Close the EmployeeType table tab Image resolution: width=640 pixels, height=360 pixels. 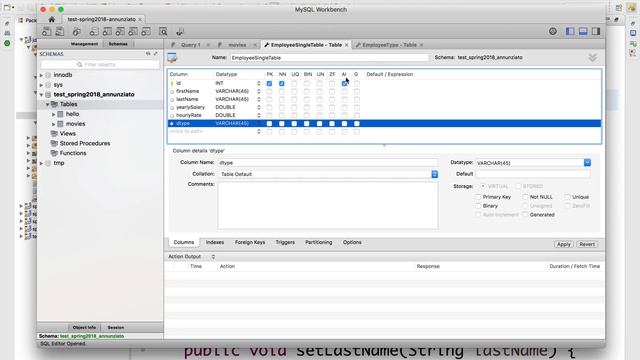click(421, 45)
